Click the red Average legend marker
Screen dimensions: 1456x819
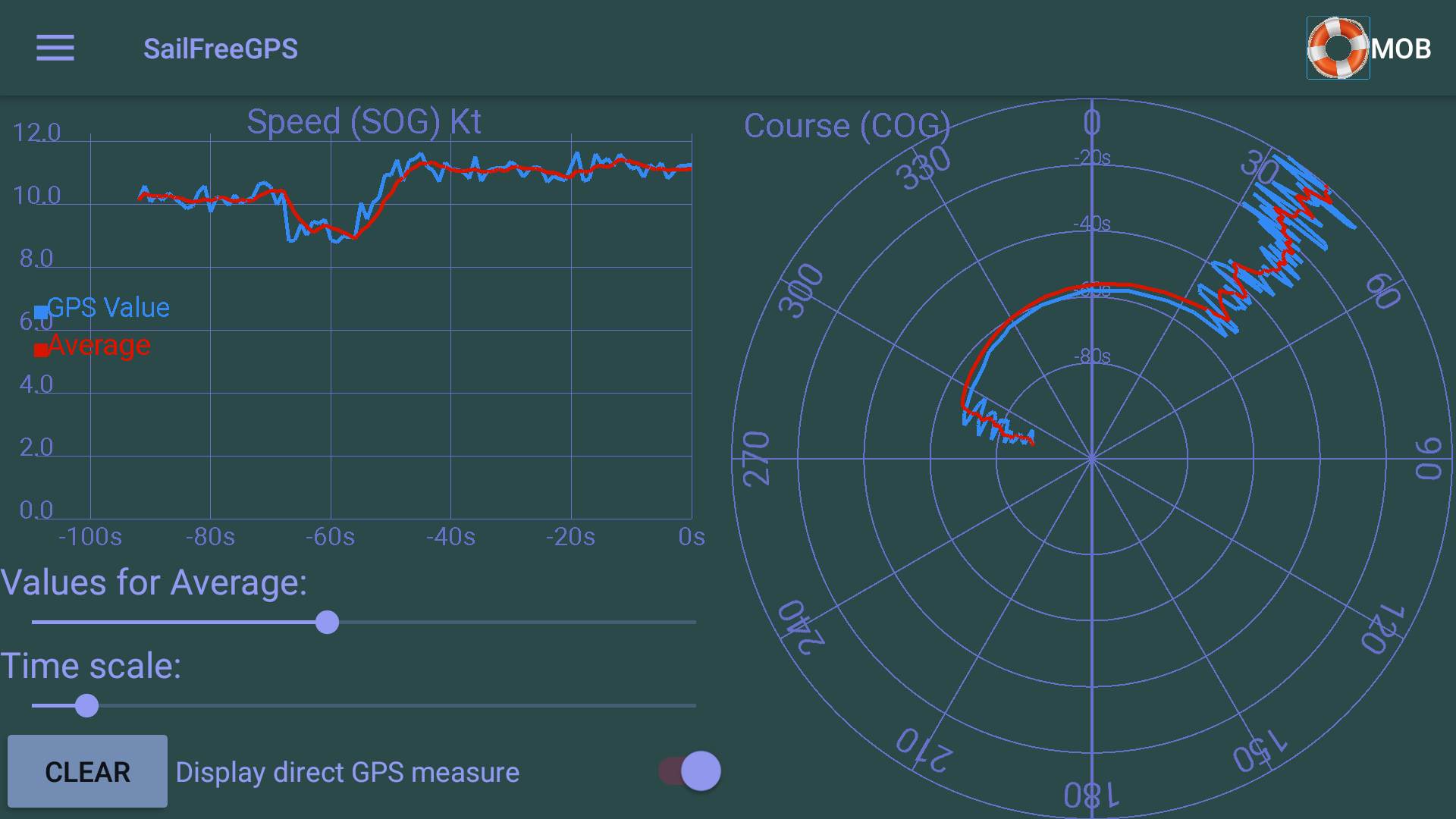(41, 350)
